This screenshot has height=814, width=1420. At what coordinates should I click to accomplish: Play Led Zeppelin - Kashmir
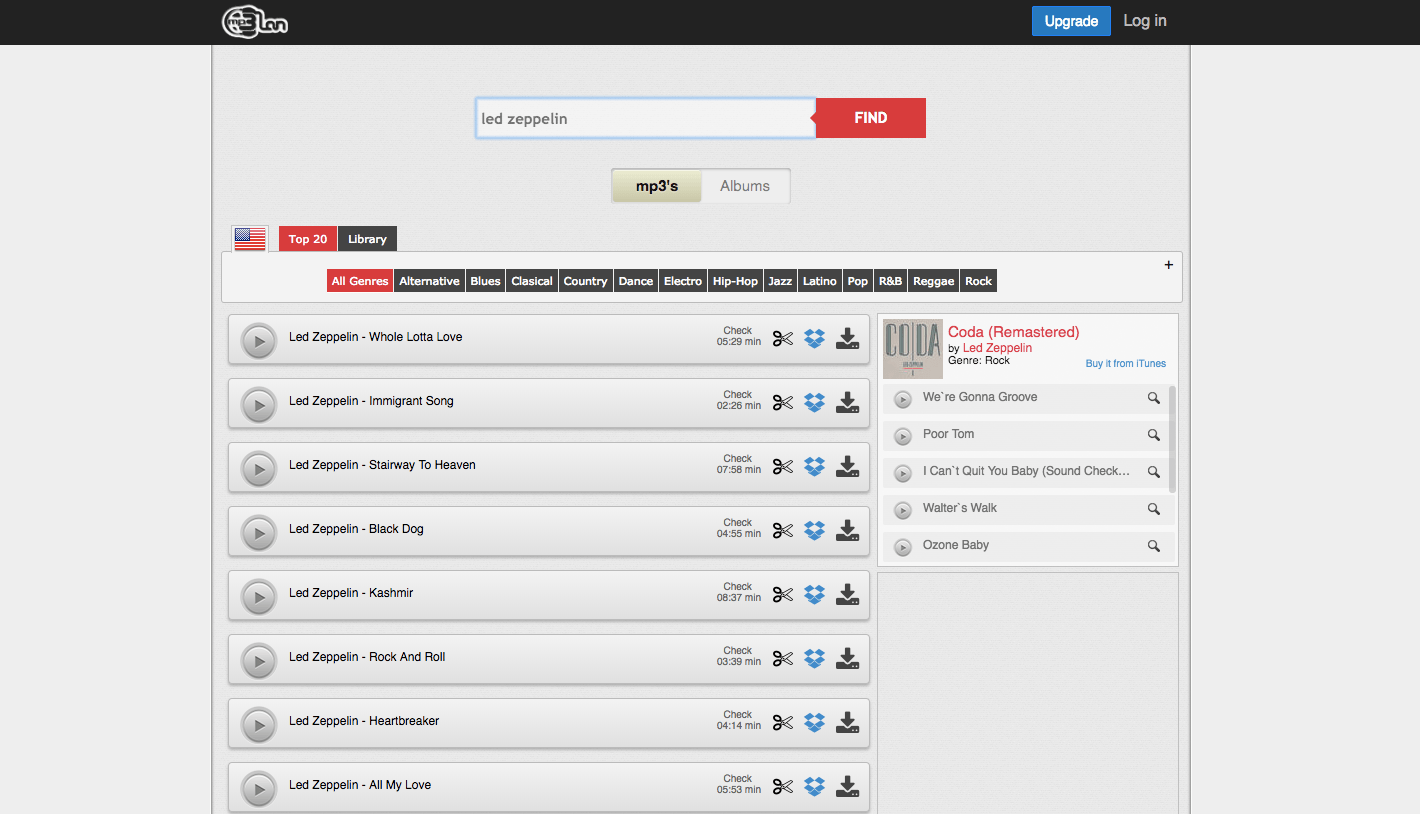[x=259, y=597]
